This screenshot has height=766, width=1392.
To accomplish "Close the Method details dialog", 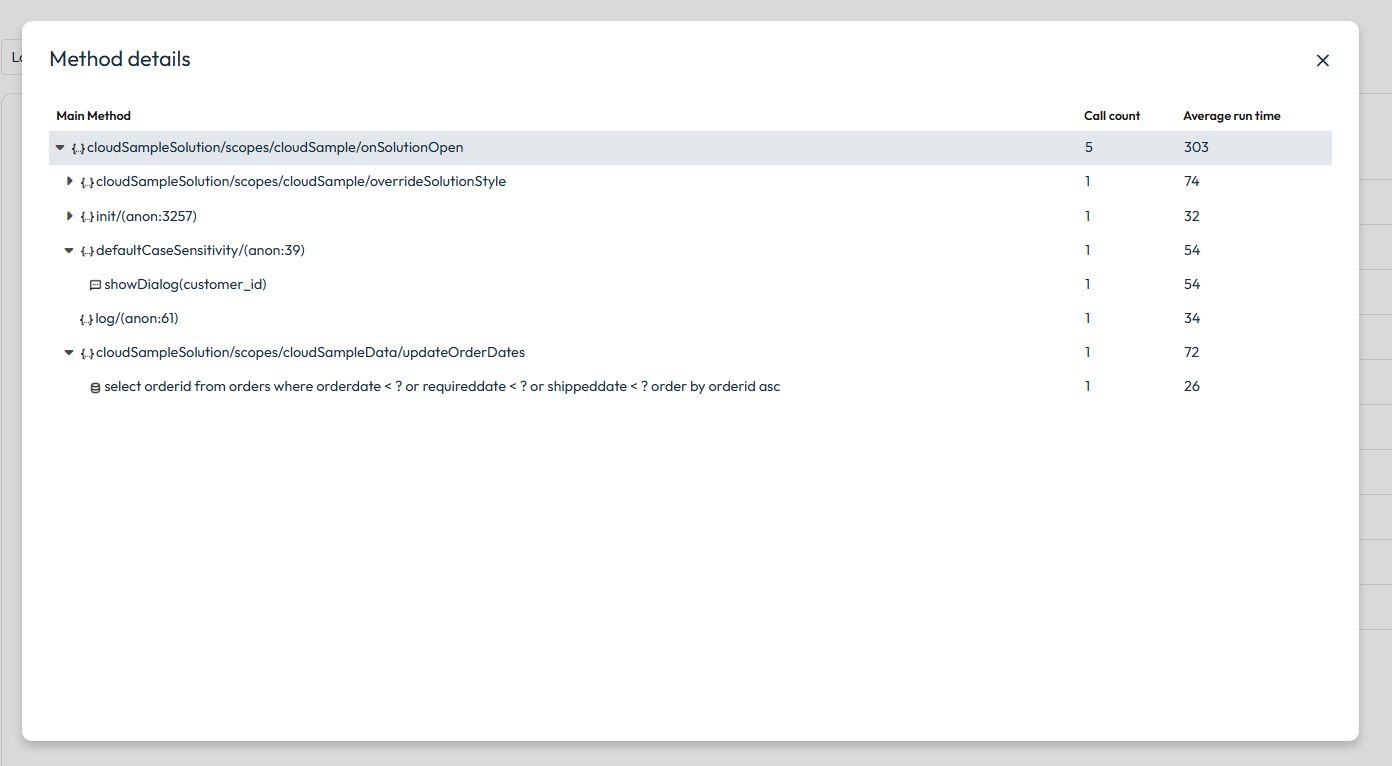I will click(1322, 61).
